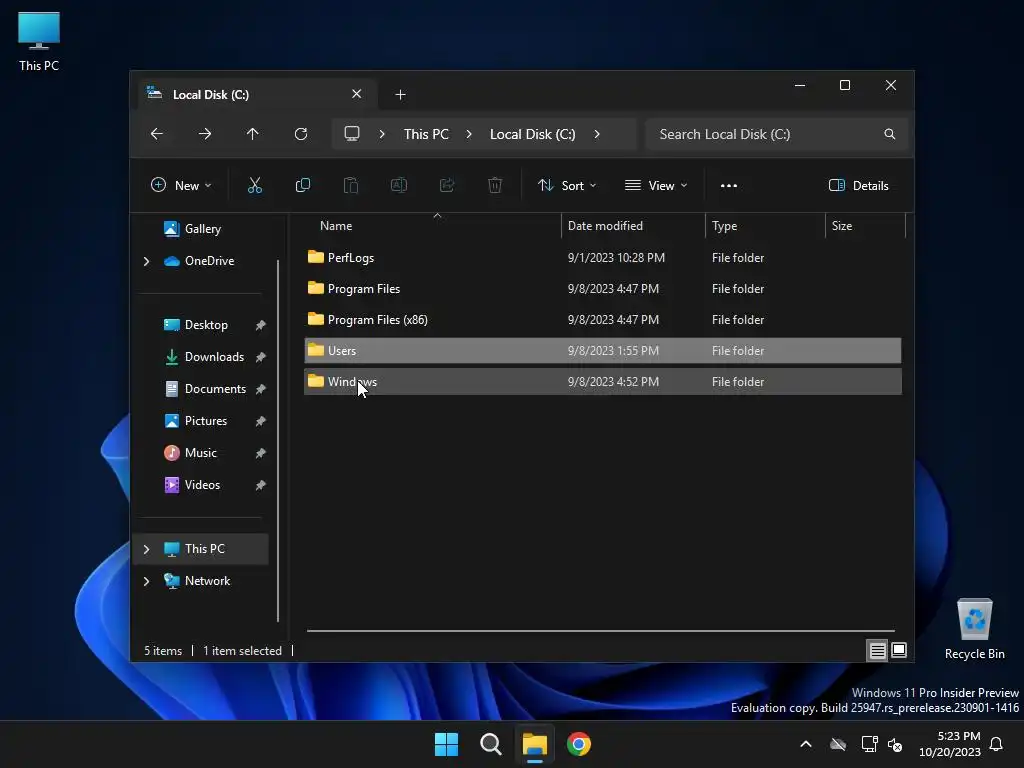Click the OneDrive tray icon
Viewport: 1024px width, 768px height.
point(838,744)
